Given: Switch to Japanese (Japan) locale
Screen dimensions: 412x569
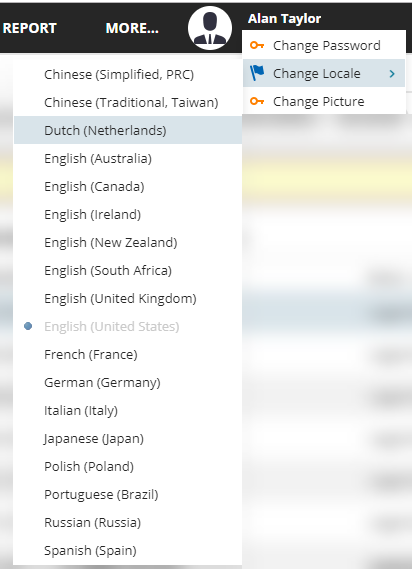Looking at the screenshot, I should [x=128, y=438].
